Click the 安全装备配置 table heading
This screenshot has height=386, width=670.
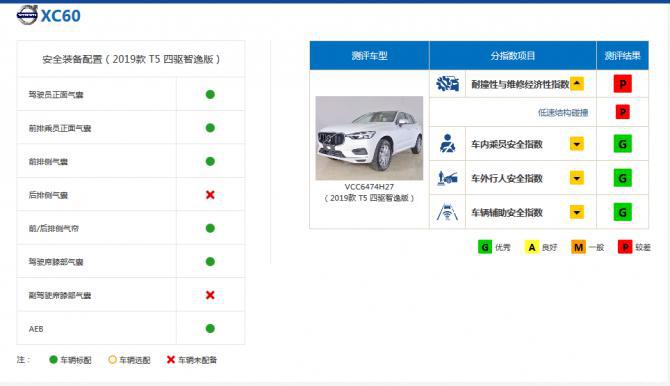pos(131,59)
